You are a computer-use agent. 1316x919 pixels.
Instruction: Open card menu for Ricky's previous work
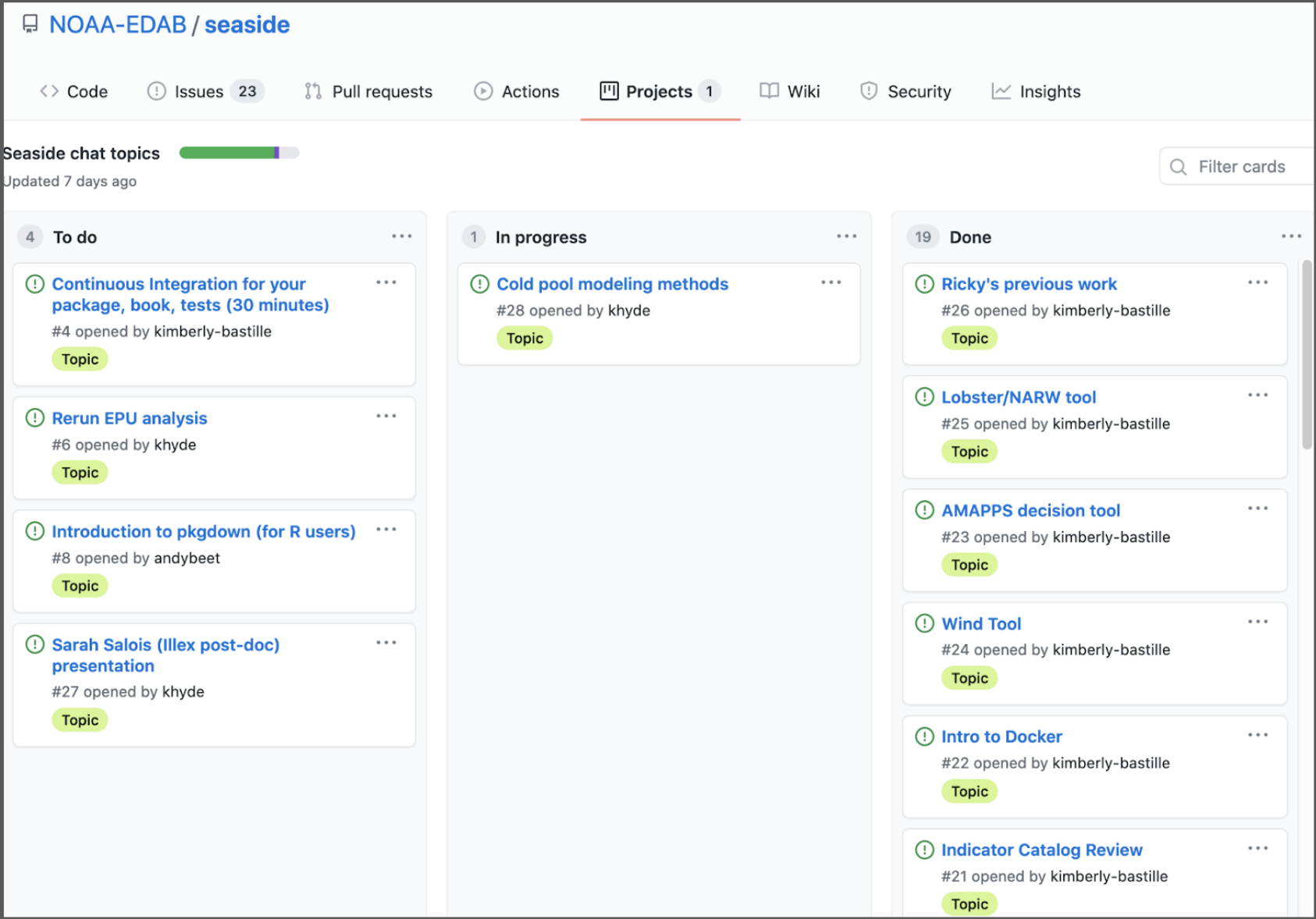click(1258, 282)
